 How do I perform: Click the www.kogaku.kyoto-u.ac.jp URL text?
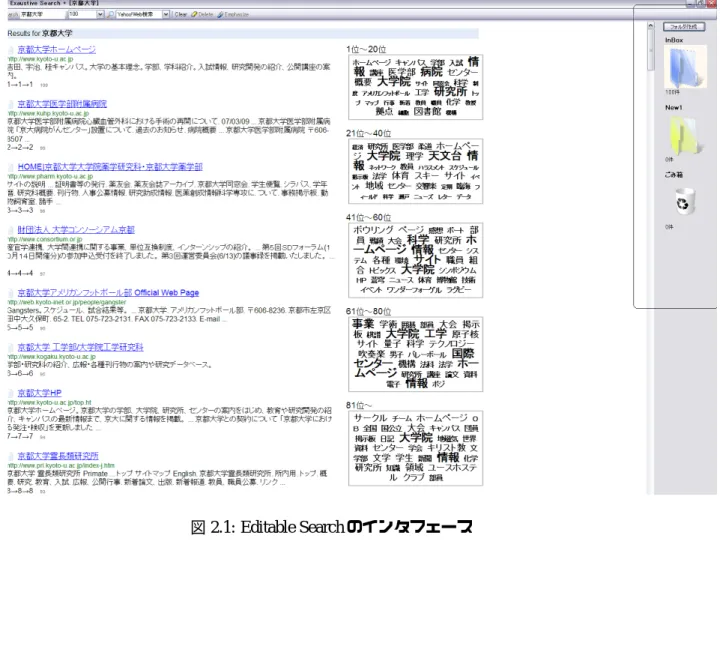click(52, 356)
